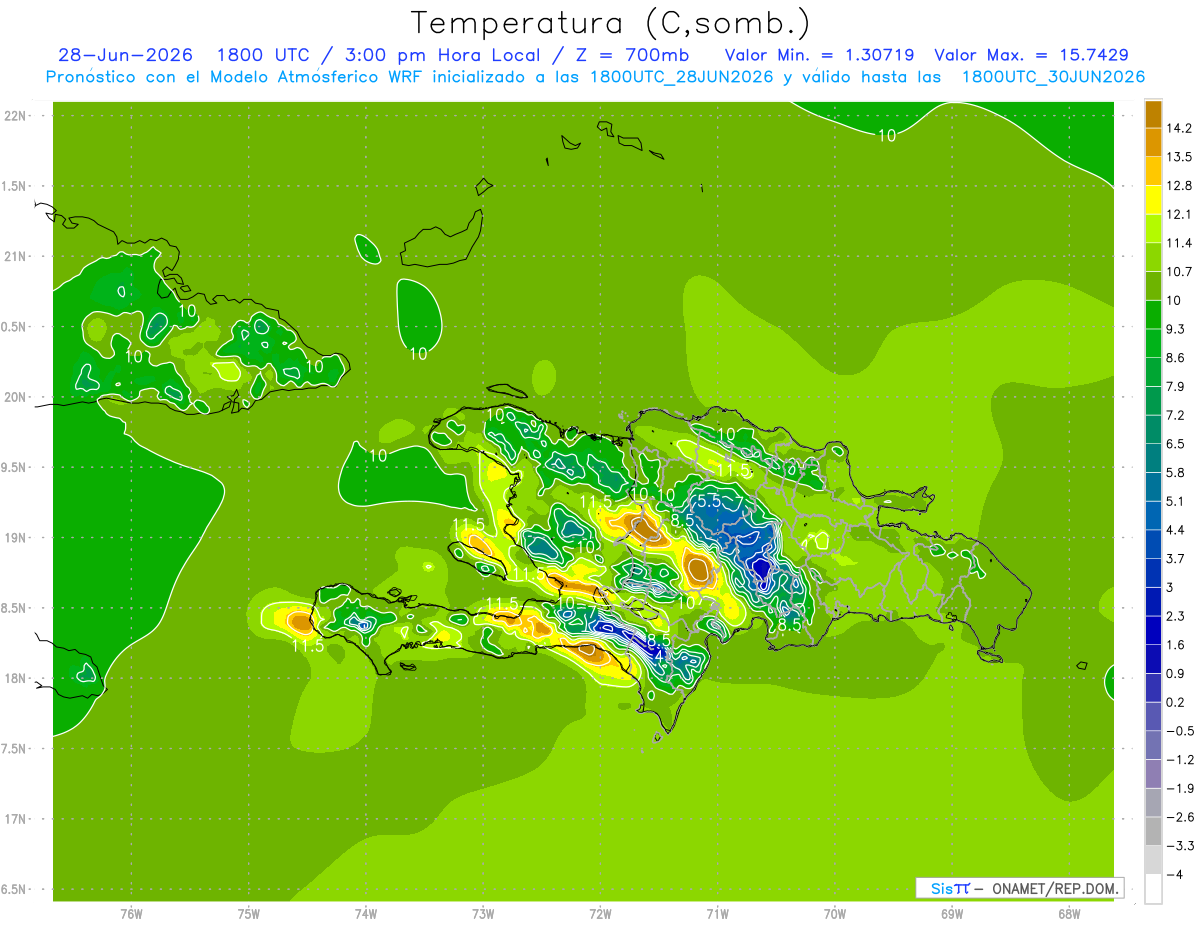Viewport: 1200px width, 927px height.
Task: Click the "1800UTC_30JUN2026" valid-until timestamp
Action: pyautogui.click(x=1054, y=77)
